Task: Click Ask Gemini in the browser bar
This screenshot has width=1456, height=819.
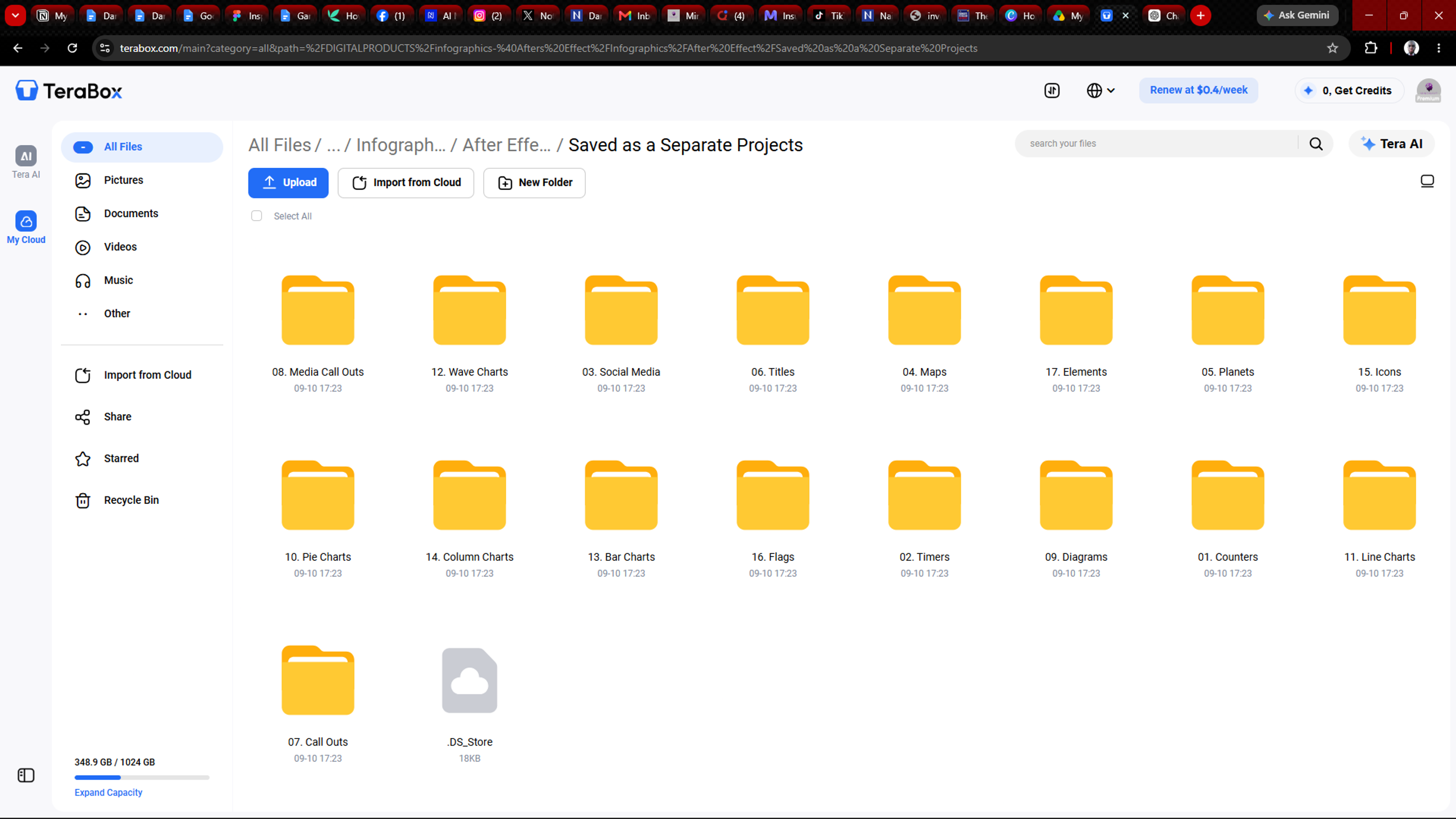Action: click(1297, 15)
